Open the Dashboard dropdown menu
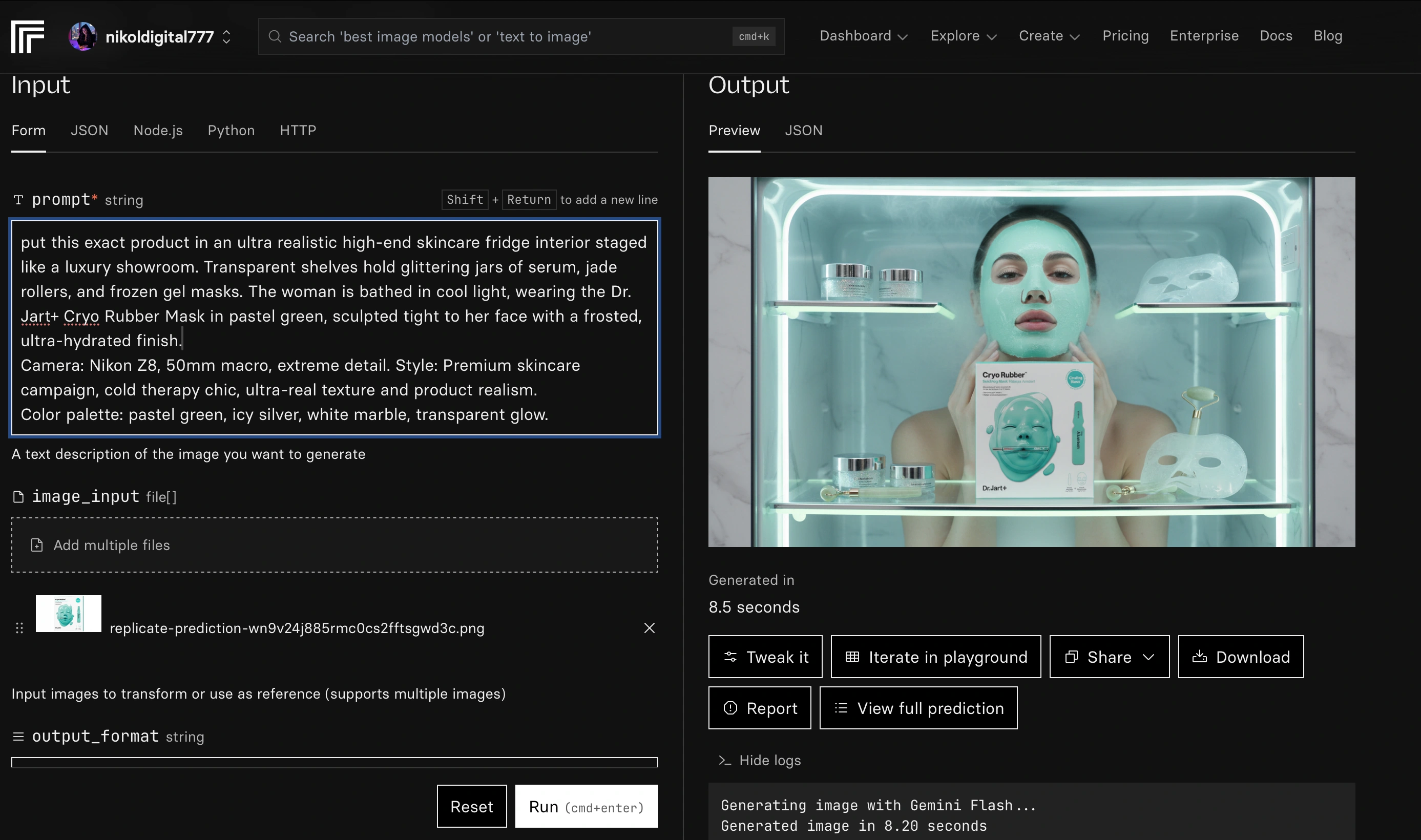The image size is (1421, 840). 863,36
